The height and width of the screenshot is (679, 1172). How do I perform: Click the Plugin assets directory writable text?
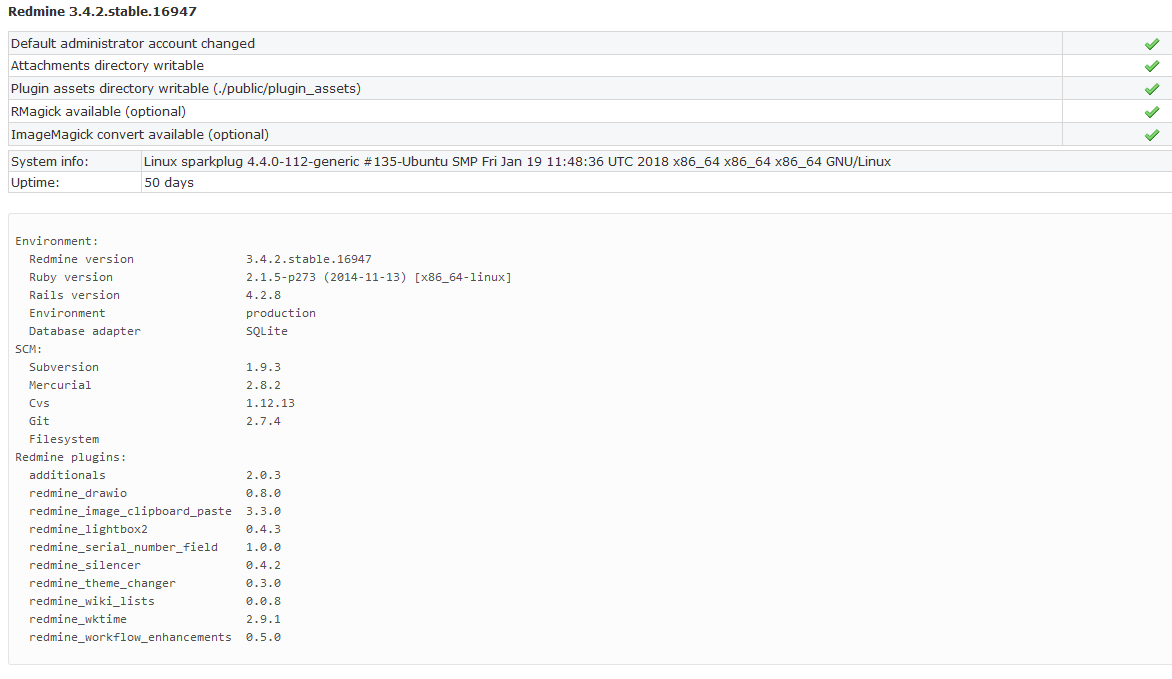[x=185, y=88]
